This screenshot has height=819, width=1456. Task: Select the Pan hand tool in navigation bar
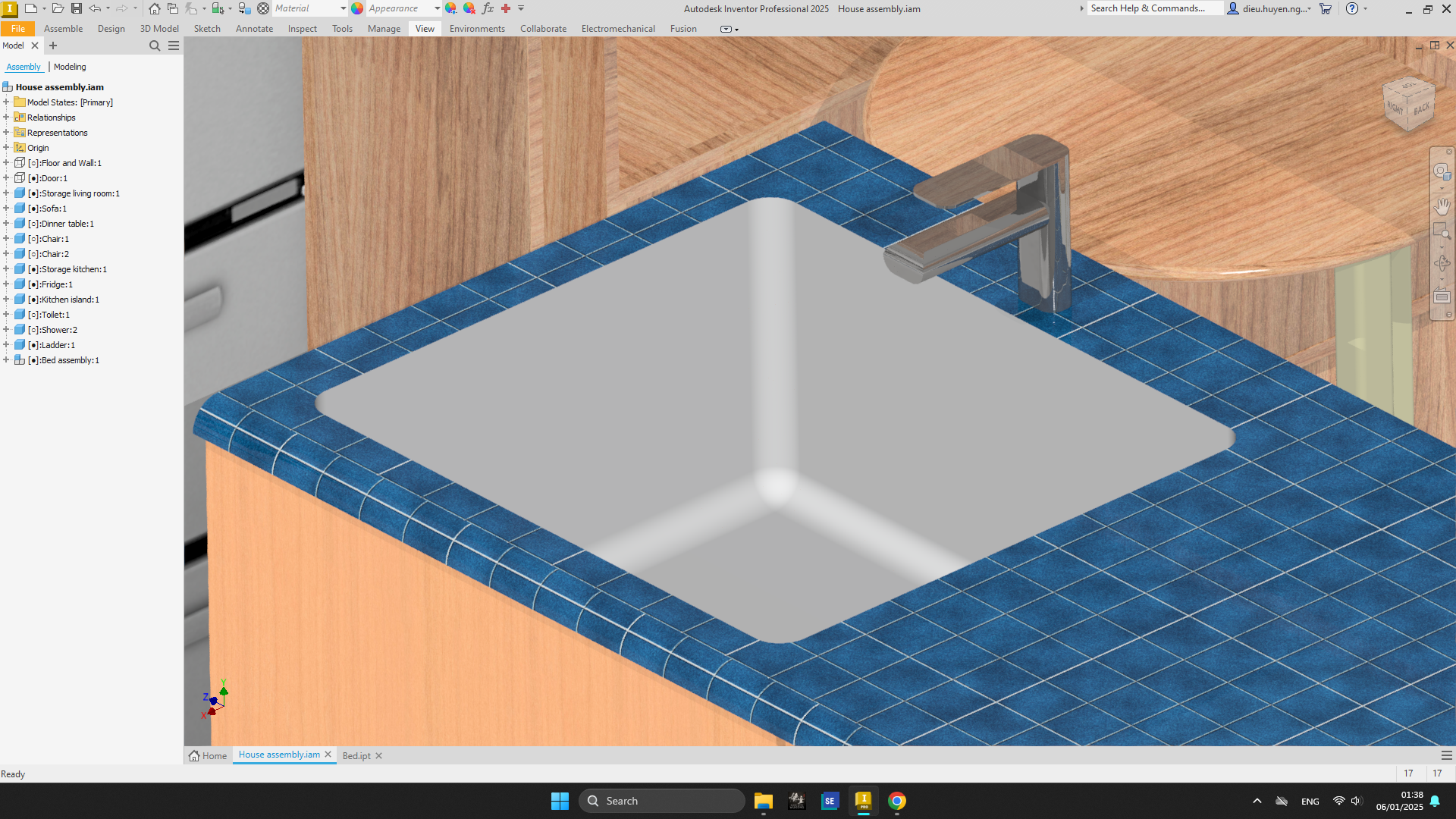point(1442,206)
